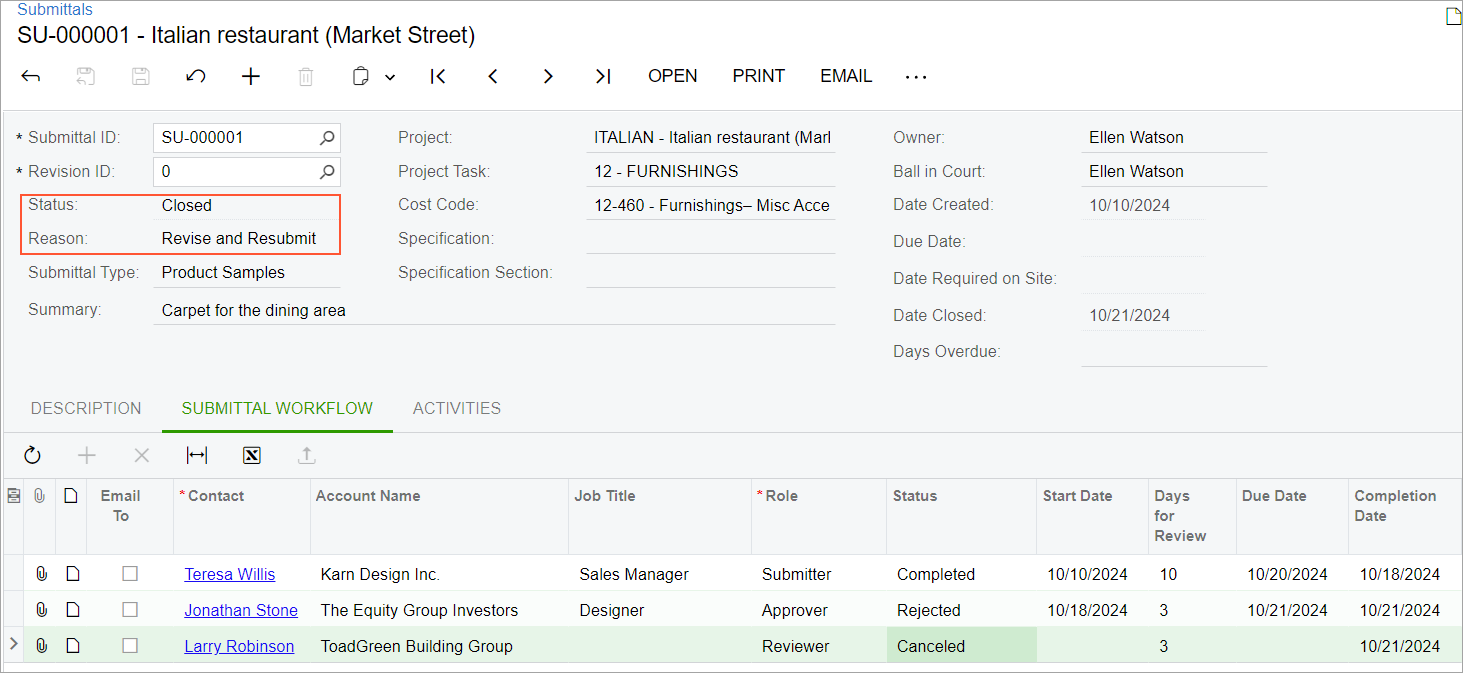Open clipboard dropdown arrow in toolbar
This screenshot has width=1463, height=673.
[390, 77]
